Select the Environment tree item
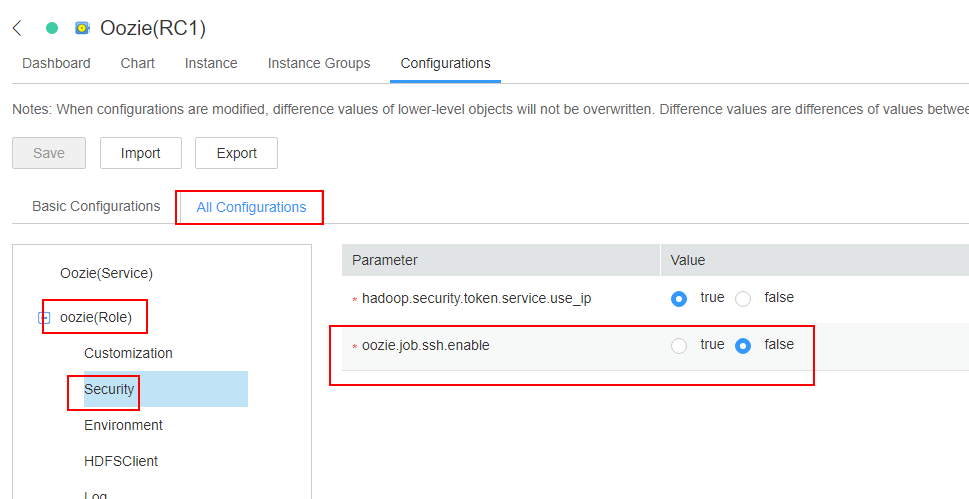This screenshot has width=969, height=499. point(124,425)
